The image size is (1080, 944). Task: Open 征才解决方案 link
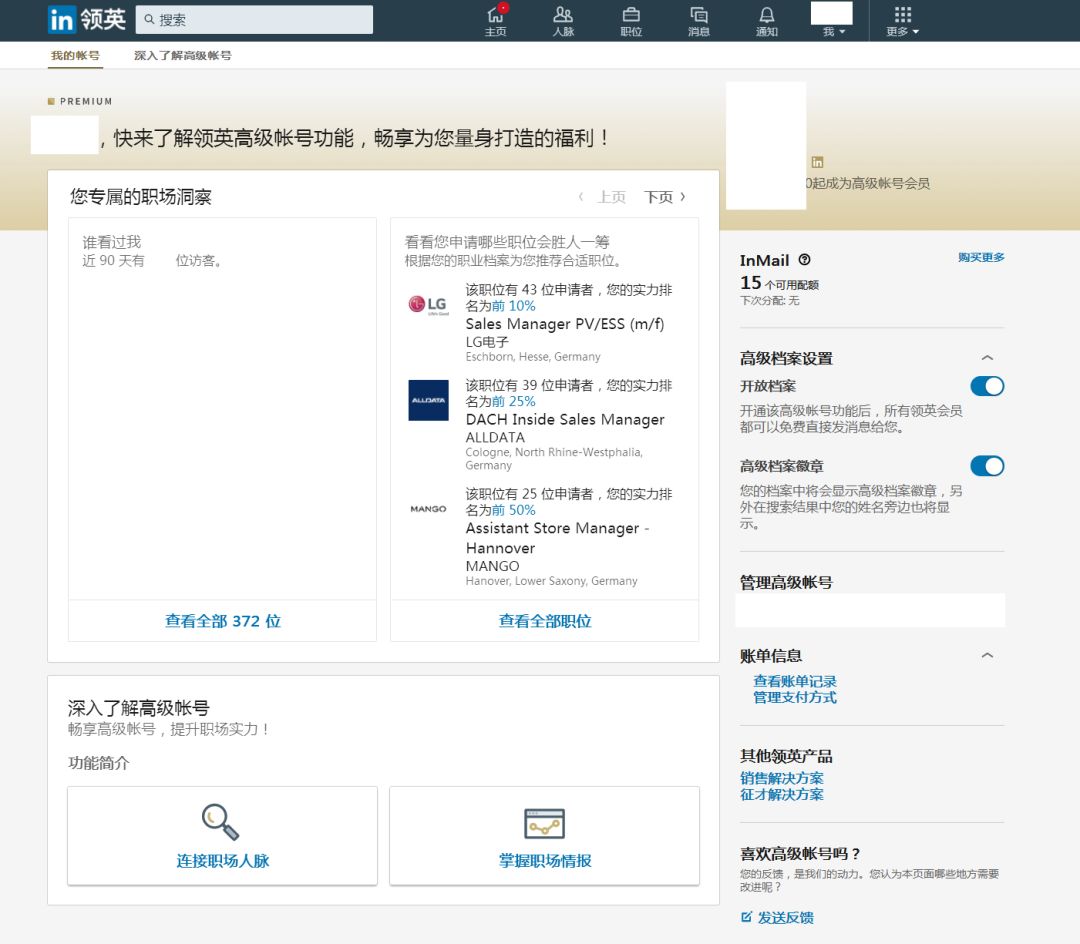coord(782,795)
